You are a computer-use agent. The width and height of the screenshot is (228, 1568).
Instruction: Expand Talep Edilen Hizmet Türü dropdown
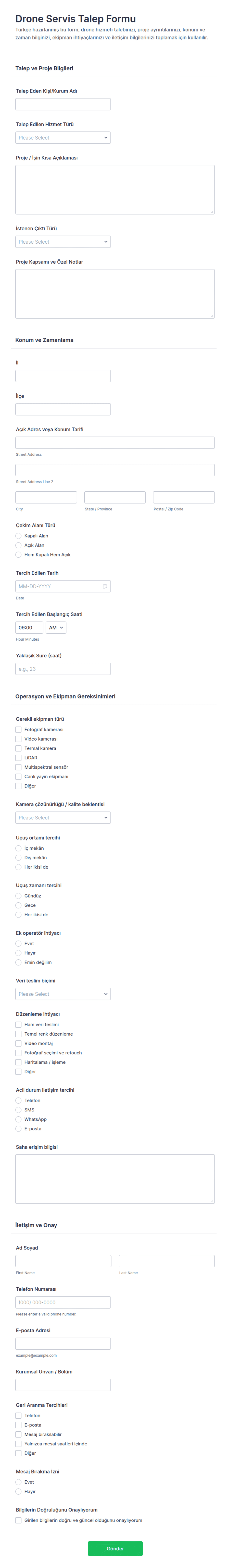(63, 138)
